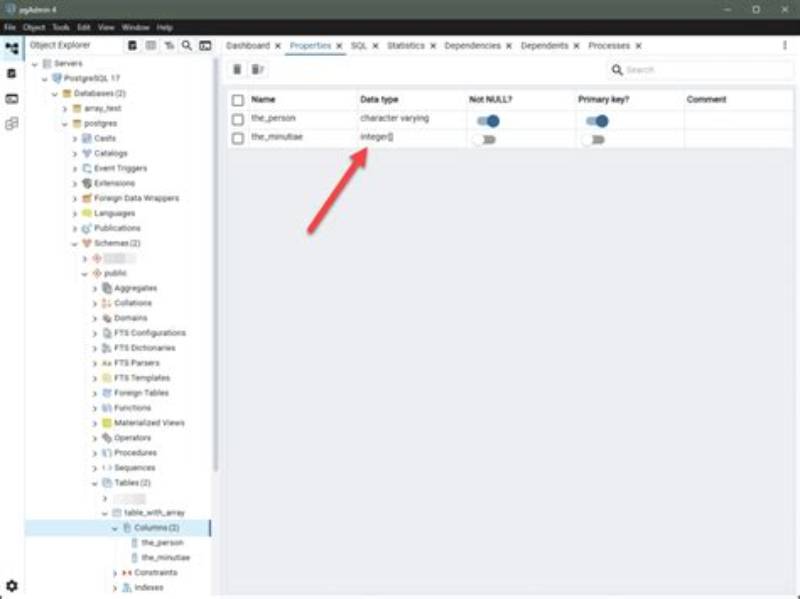Click the View Data grid icon

(x=151, y=45)
